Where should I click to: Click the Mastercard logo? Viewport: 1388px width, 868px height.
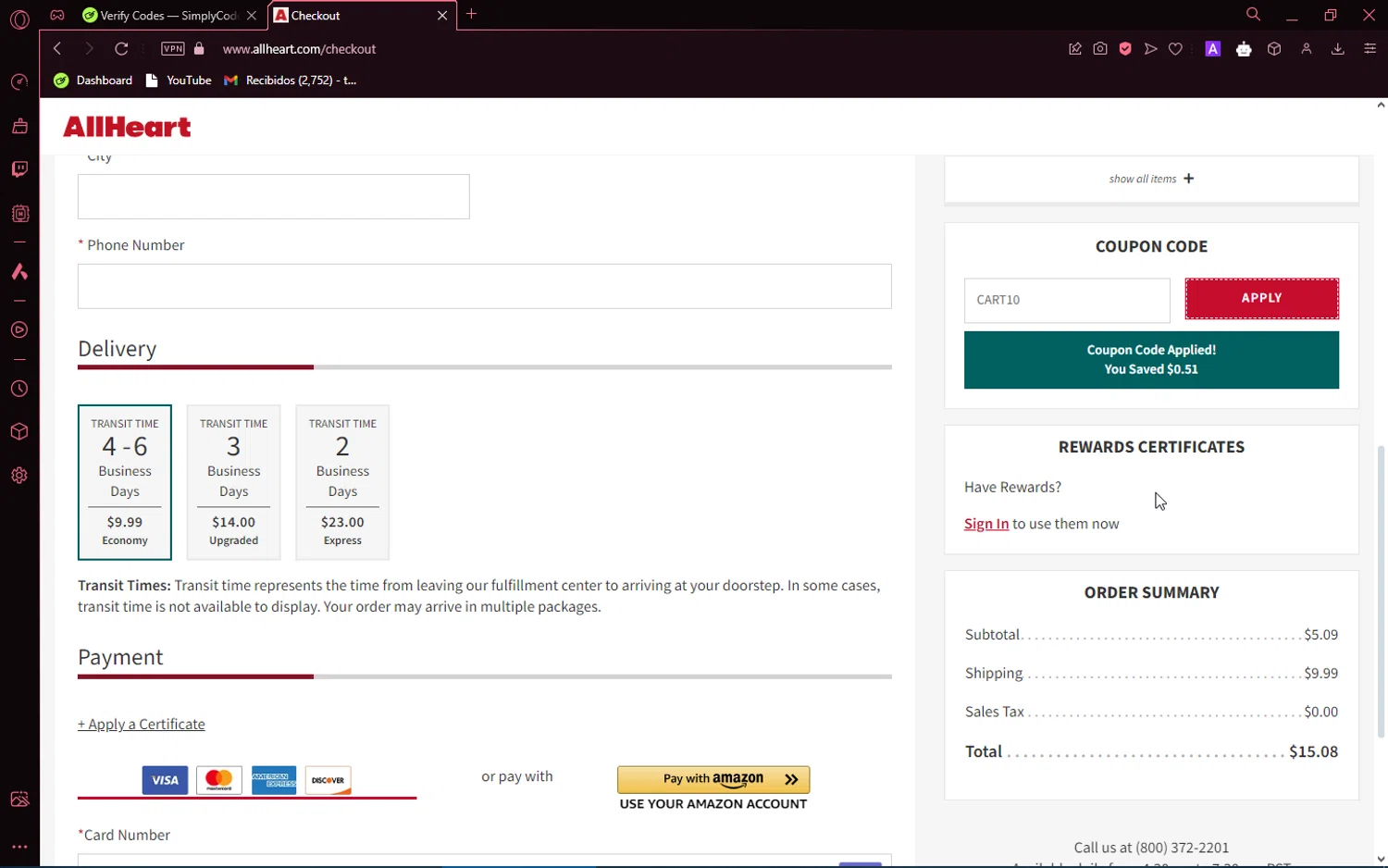click(219, 780)
